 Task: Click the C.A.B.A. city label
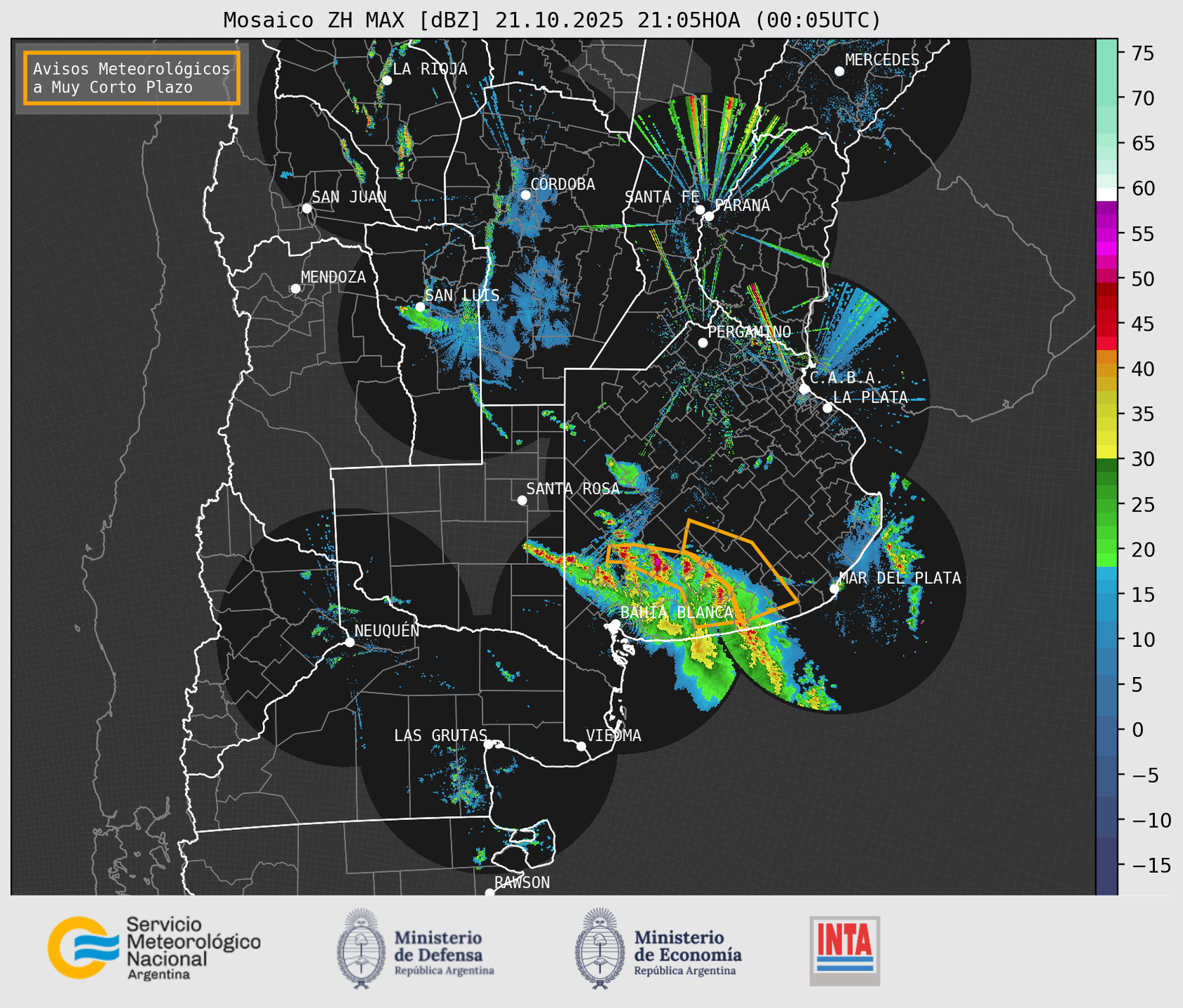(846, 378)
